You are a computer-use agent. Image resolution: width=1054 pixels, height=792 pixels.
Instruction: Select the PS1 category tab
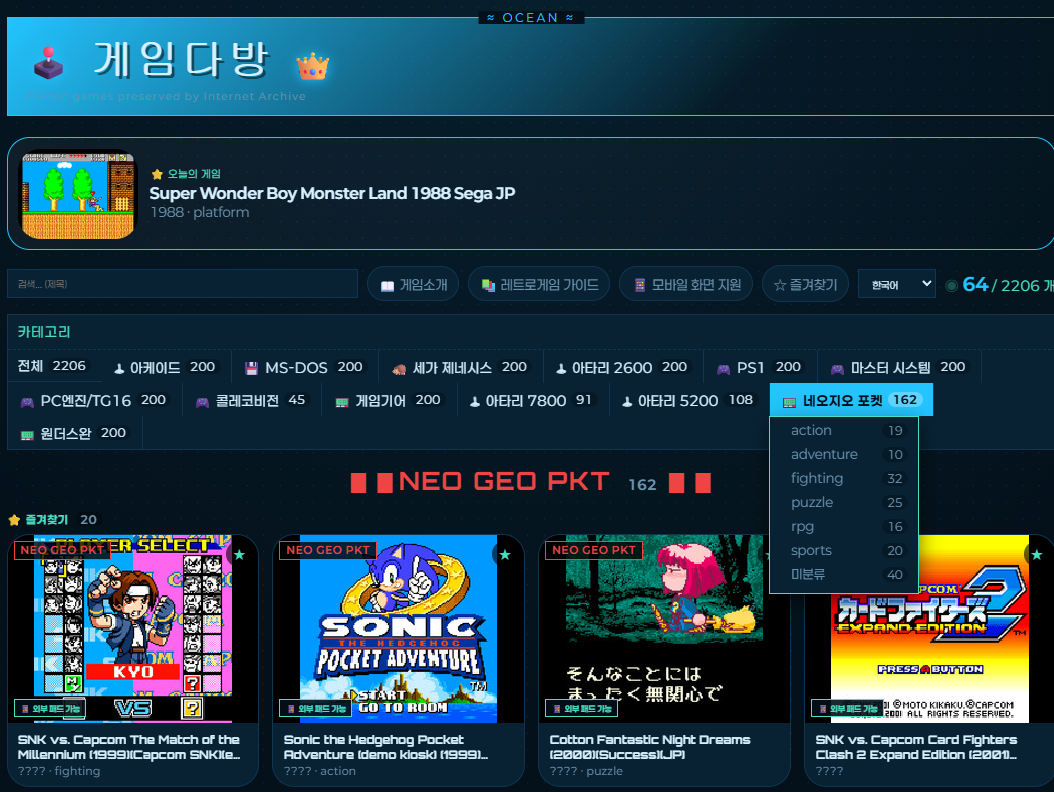click(760, 367)
